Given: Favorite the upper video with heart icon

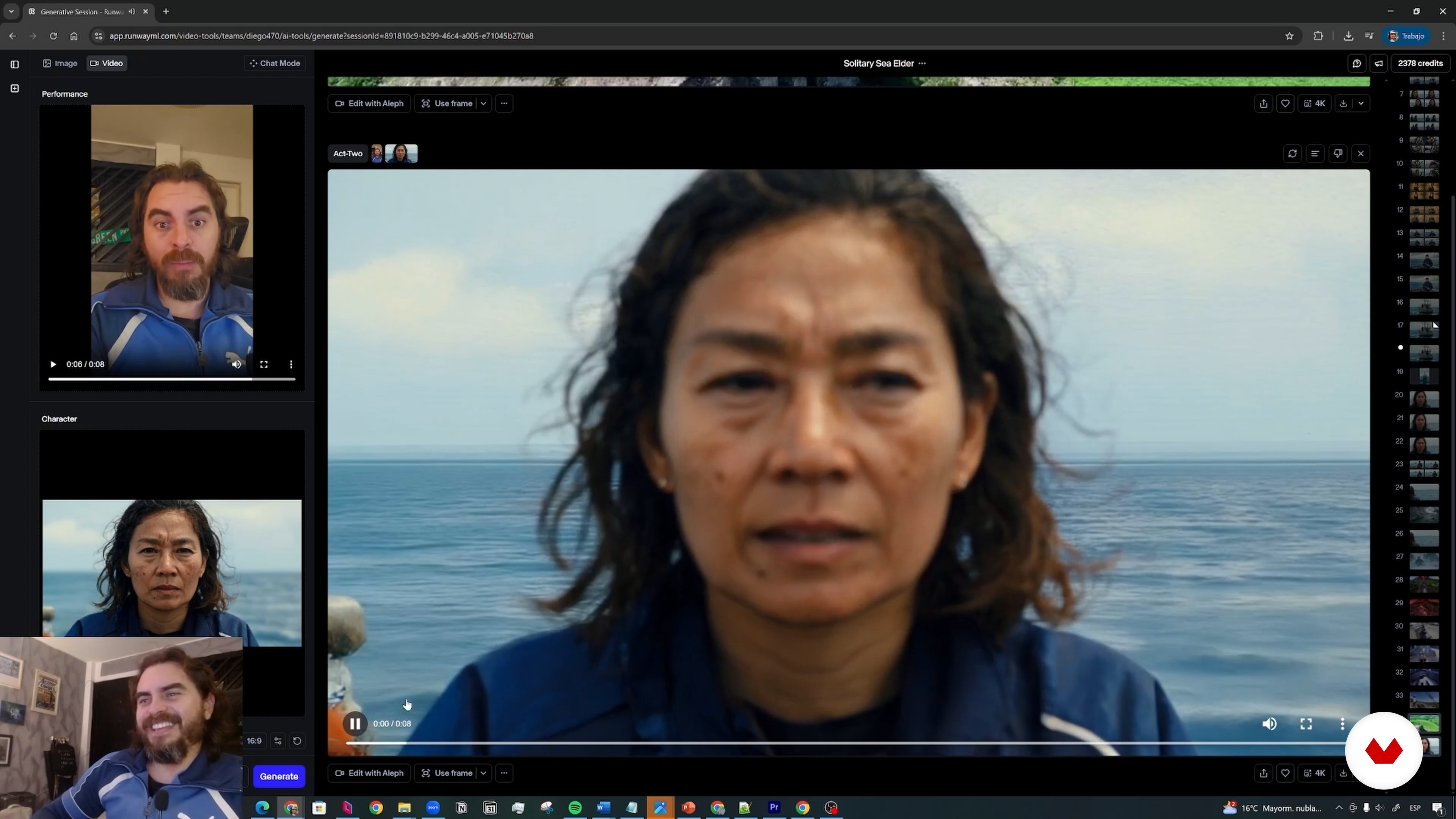Looking at the screenshot, I should (1285, 104).
